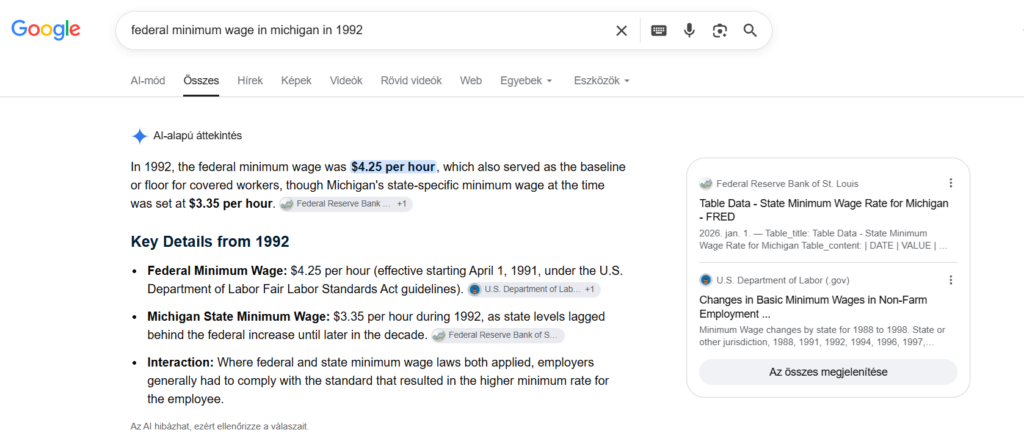Click the AI-alapú áttekintés label
The width and height of the screenshot is (1024, 438).
click(198, 136)
